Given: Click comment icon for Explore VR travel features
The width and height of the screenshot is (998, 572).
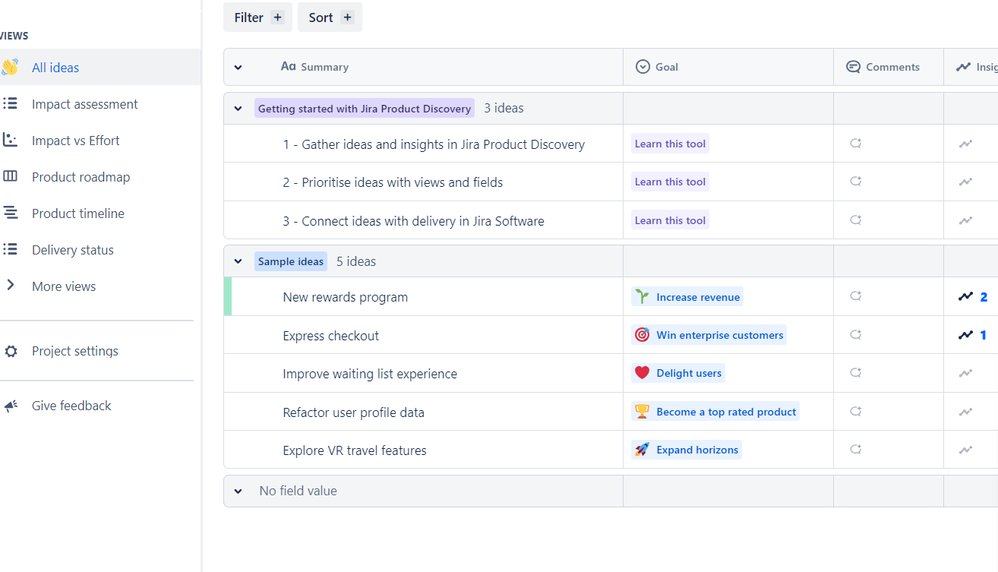Looking at the screenshot, I should 855,450.
